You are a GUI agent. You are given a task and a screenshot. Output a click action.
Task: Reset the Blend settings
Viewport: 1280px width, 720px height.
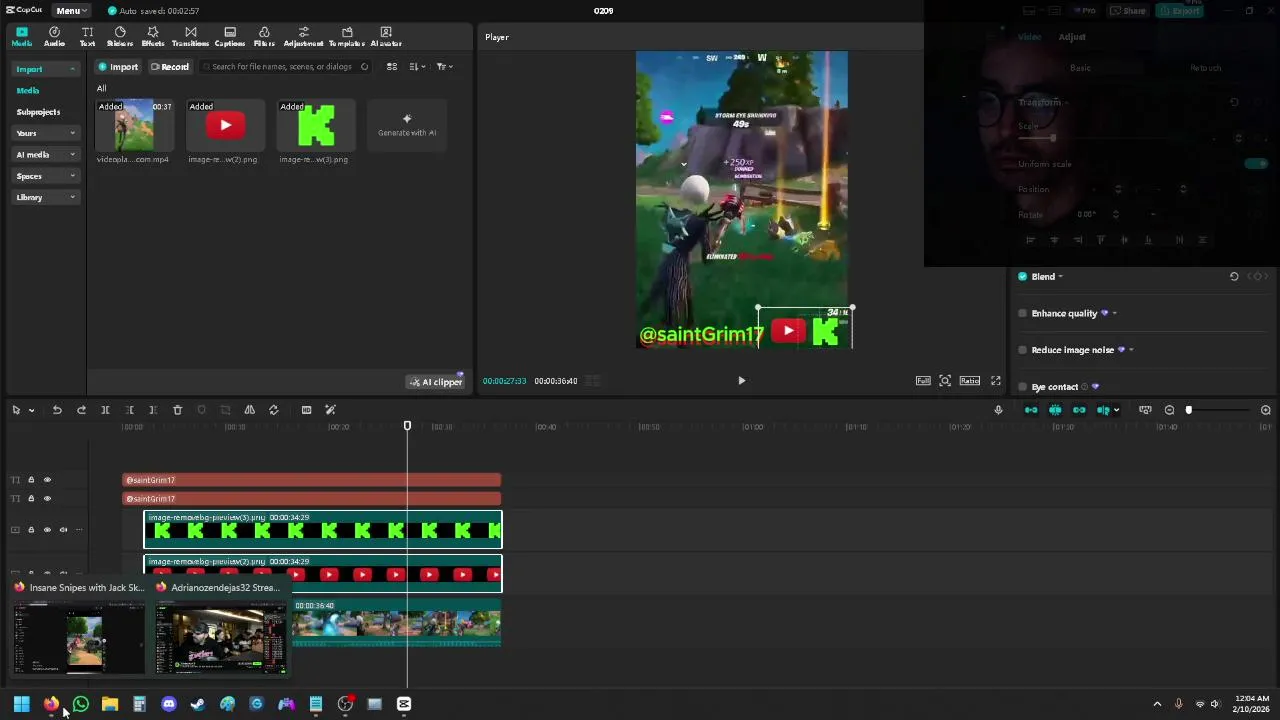[x=1234, y=277]
